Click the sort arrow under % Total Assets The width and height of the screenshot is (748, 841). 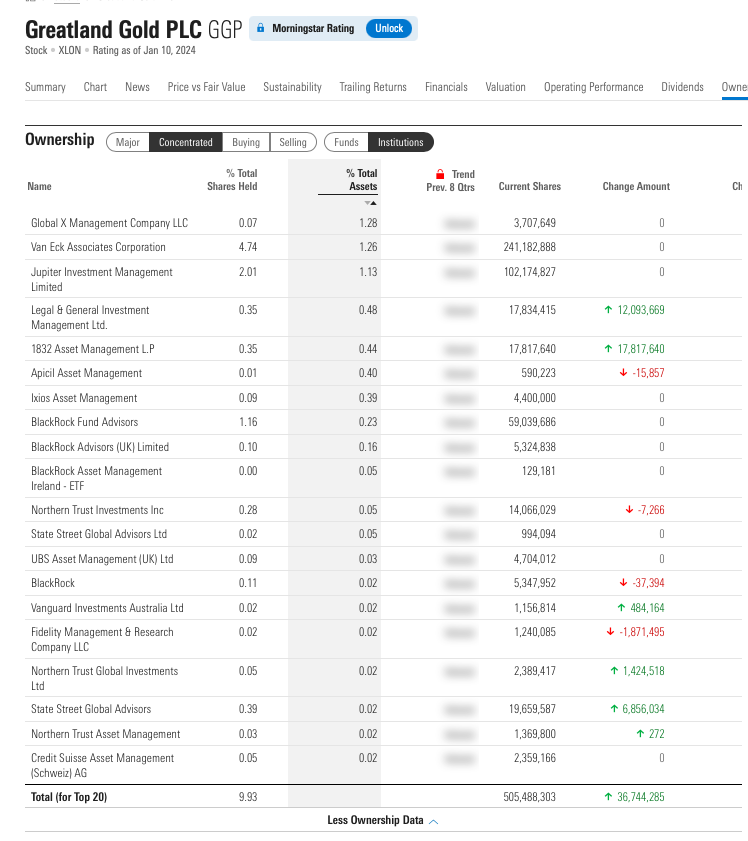tap(371, 203)
